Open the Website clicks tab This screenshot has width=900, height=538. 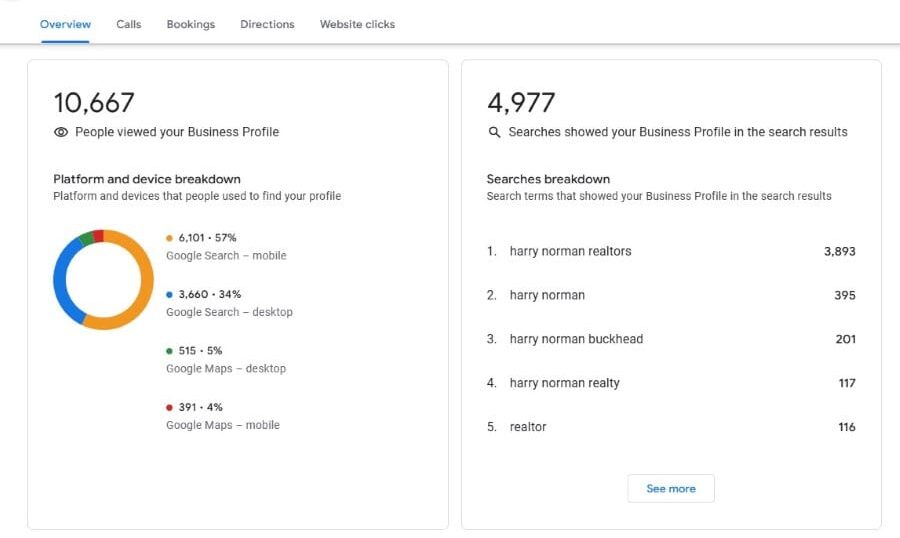(357, 24)
